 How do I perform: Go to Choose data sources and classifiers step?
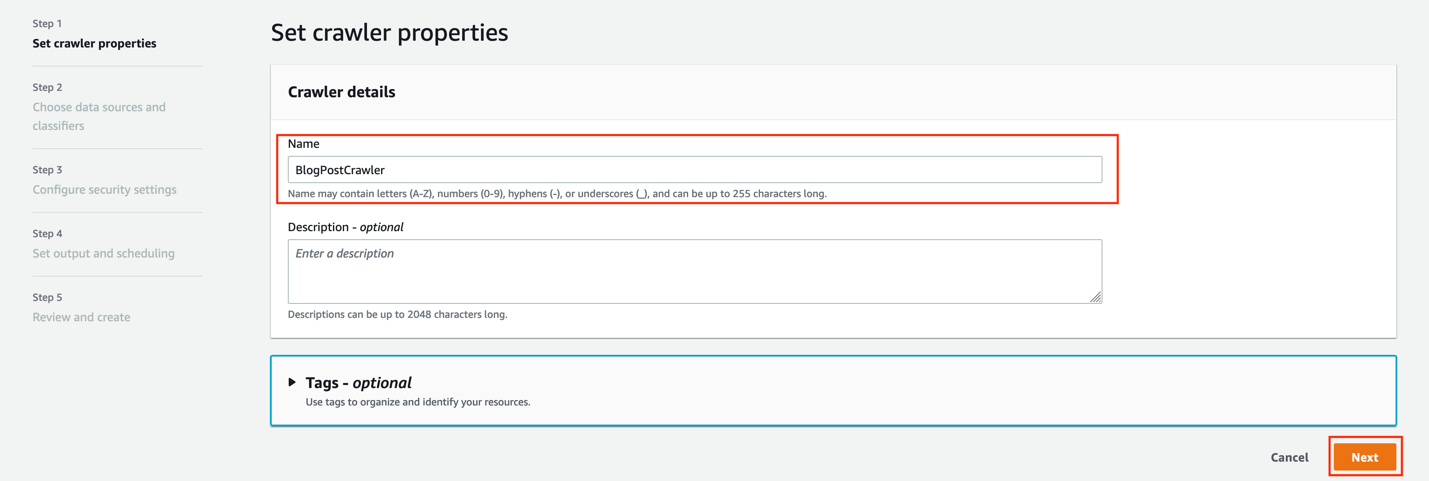99,116
